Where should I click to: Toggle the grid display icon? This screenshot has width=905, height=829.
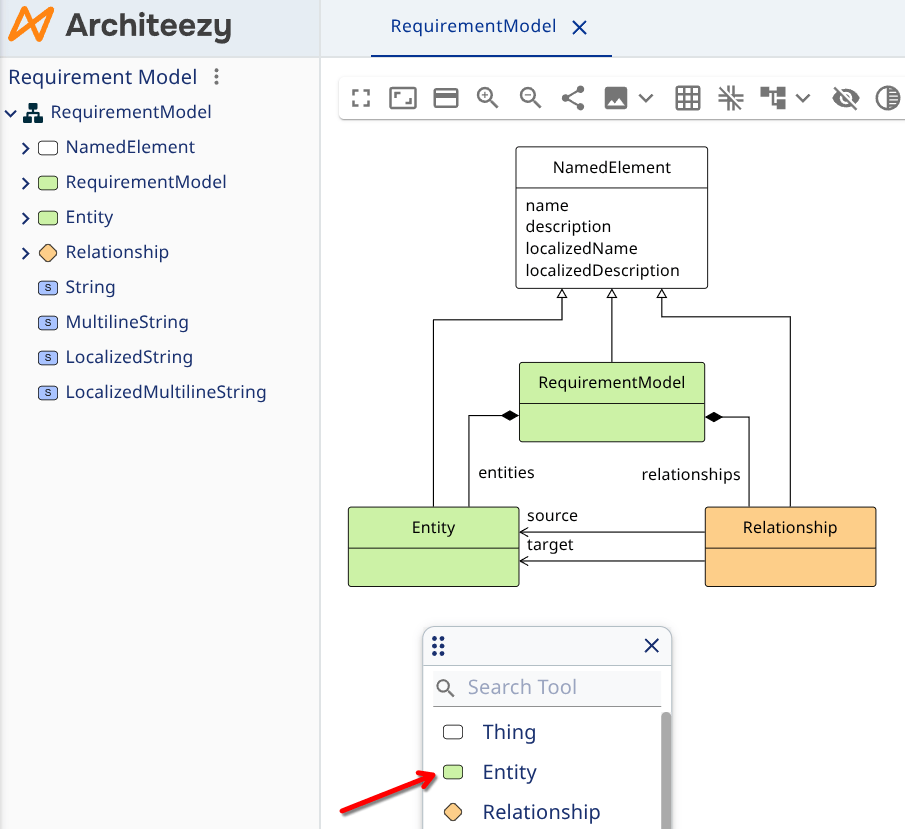pos(688,98)
